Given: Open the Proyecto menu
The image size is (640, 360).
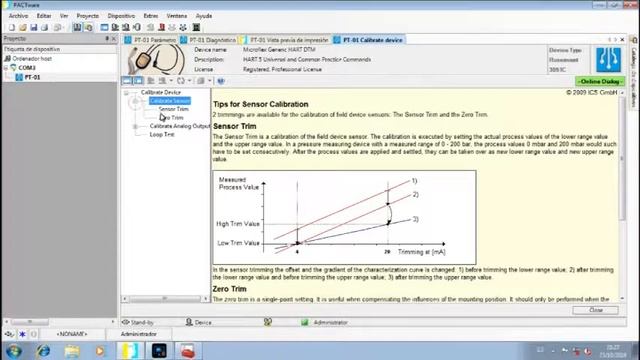Looking at the screenshot, I should [x=88, y=16].
